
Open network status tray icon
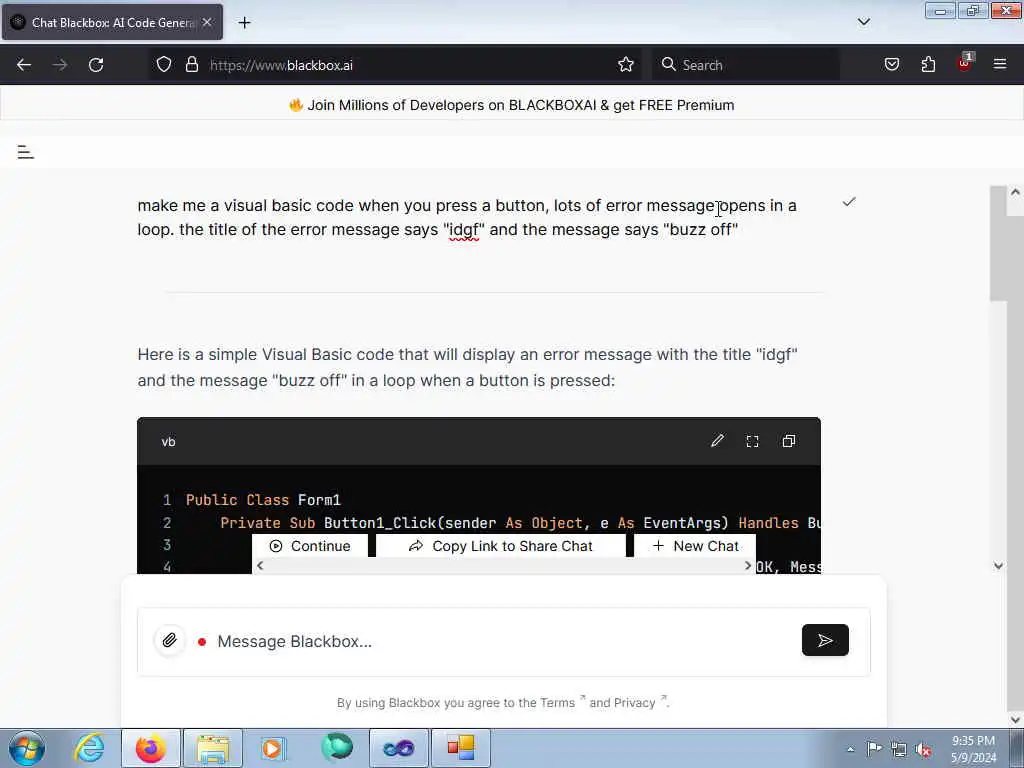(899, 749)
